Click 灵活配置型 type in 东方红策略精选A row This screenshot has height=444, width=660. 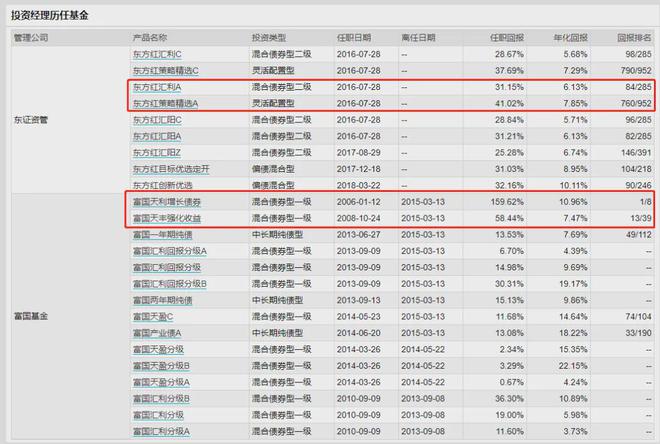click(x=273, y=104)
